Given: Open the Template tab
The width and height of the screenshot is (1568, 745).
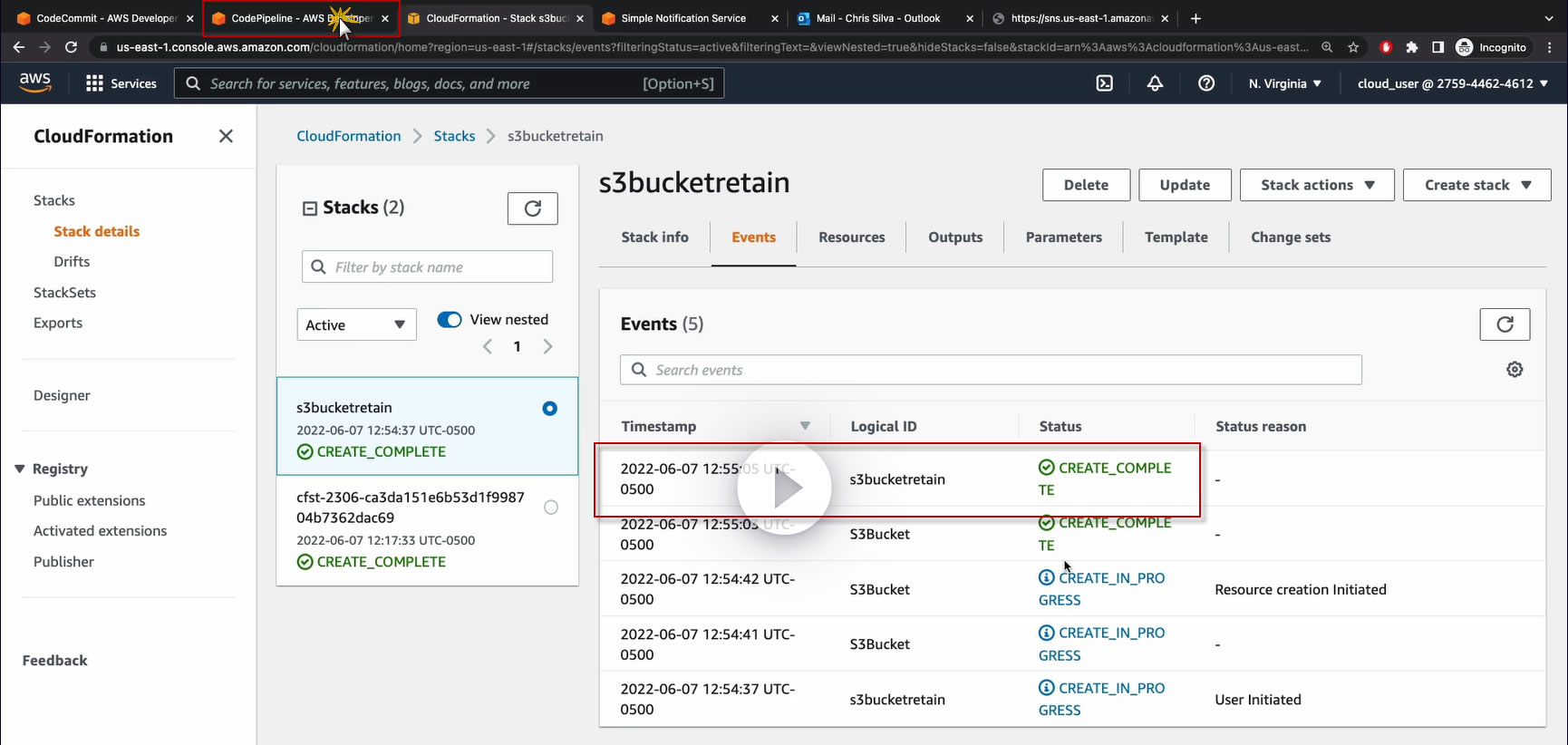Looking at the screenshot, I should tap(1176, 237).
